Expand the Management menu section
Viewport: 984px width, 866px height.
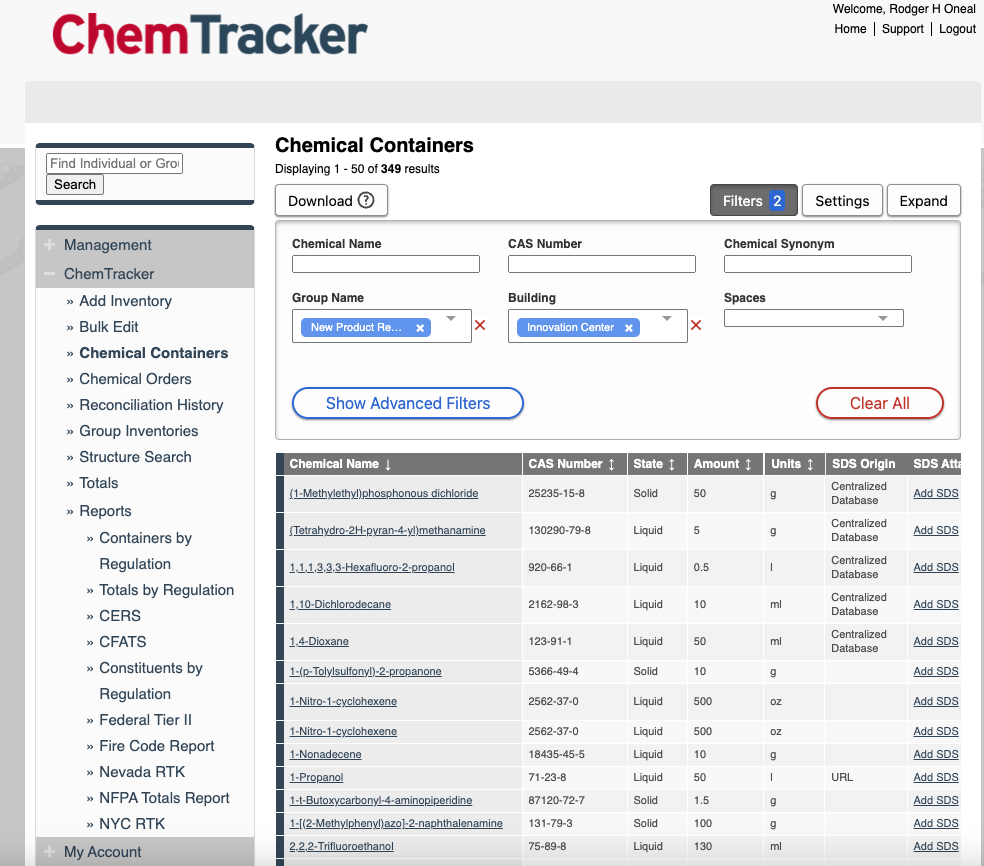tap(50, 245)
